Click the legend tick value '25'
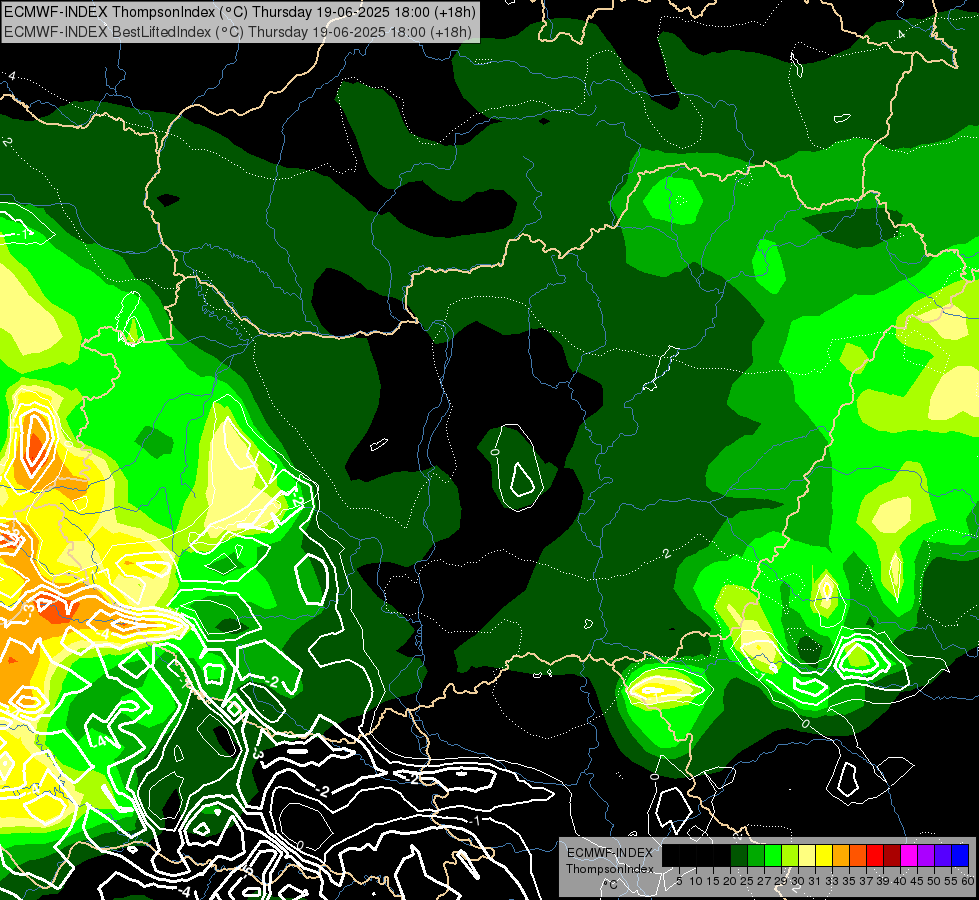 click(747, 881)
